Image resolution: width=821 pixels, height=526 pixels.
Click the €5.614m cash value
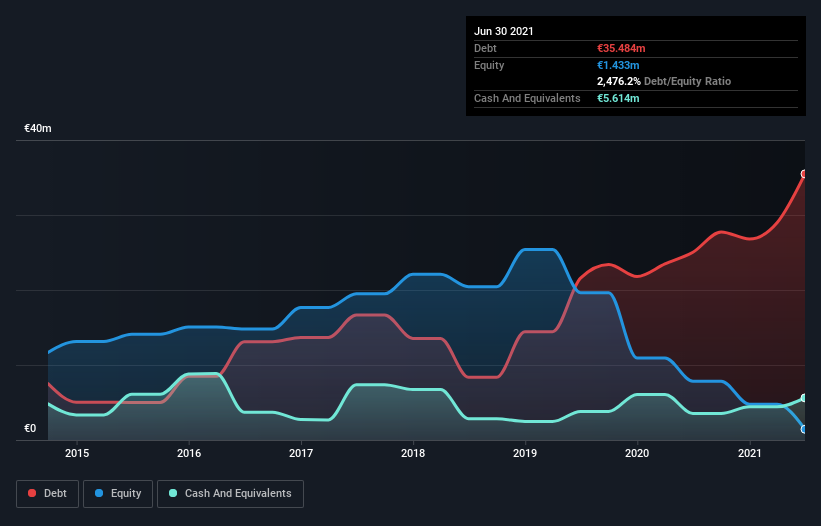618,98
